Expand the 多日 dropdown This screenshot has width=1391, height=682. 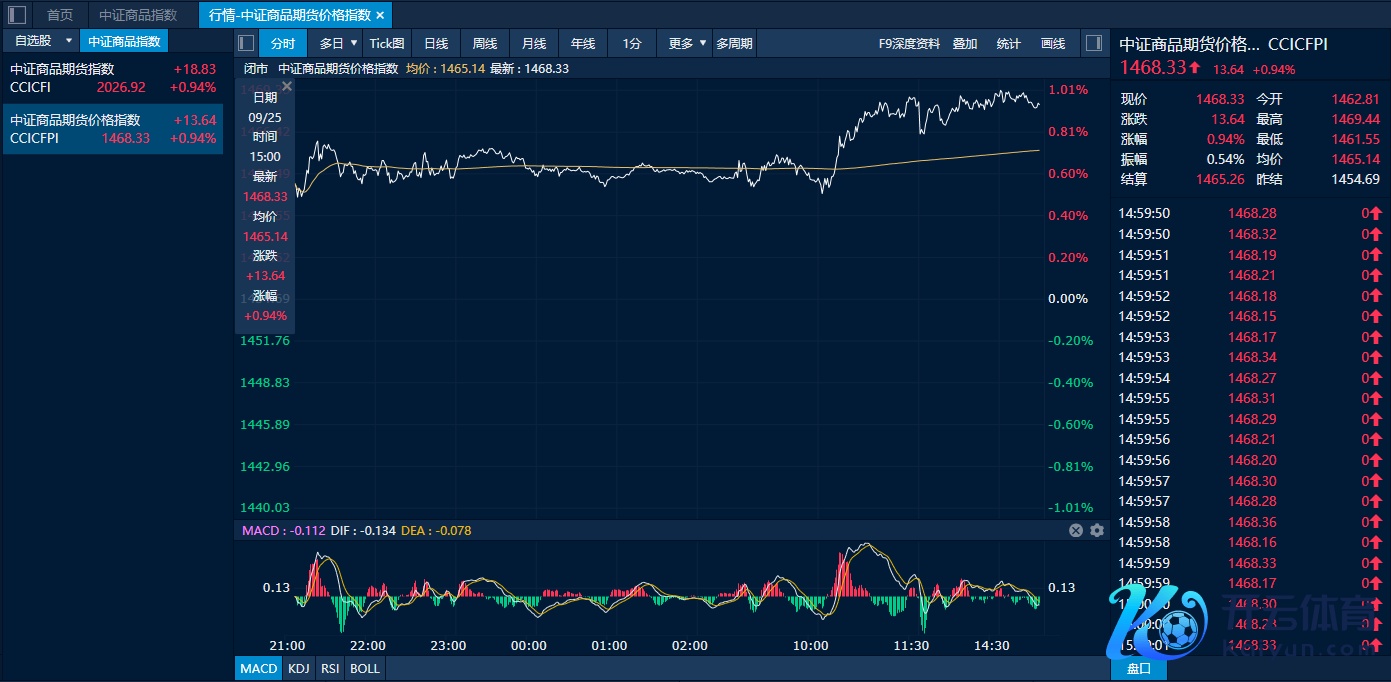tap(353, 43)
